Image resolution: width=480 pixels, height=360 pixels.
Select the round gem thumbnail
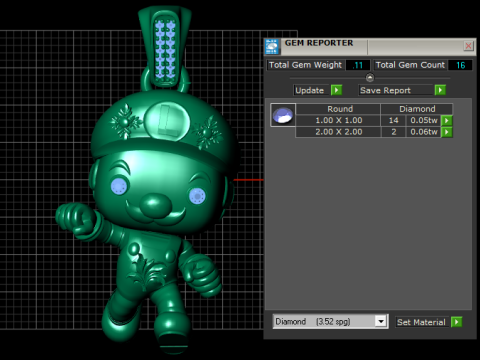click(x=283, y=115)
